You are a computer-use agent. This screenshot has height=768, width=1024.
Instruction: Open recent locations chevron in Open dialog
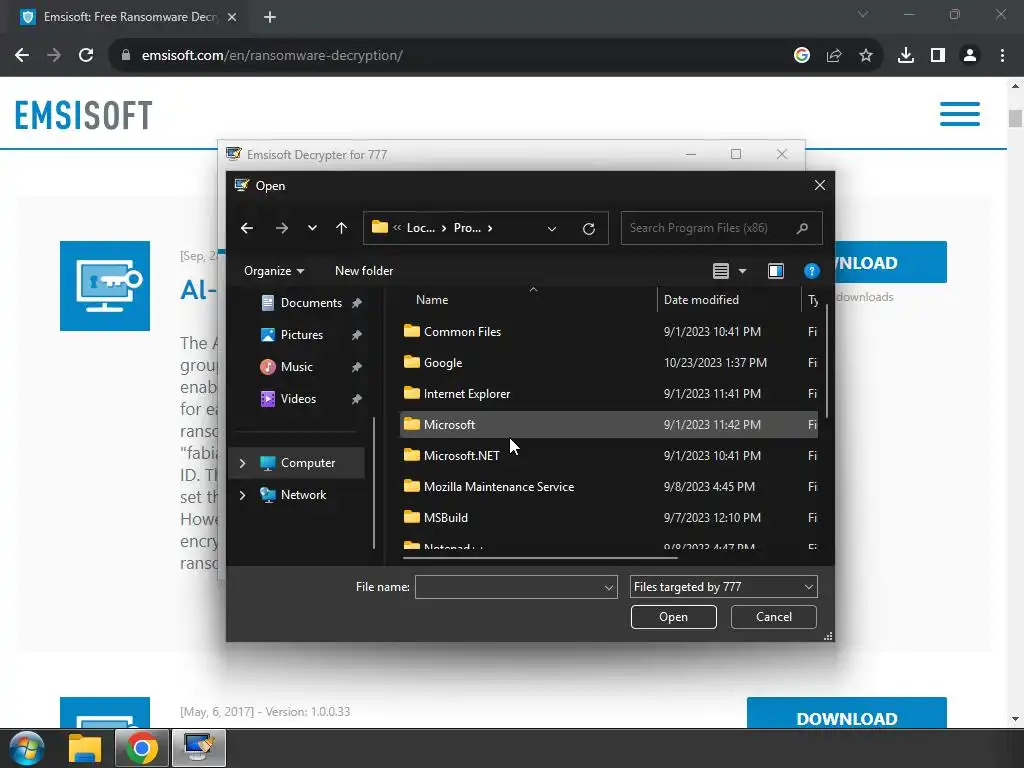(x=312, y=228)
